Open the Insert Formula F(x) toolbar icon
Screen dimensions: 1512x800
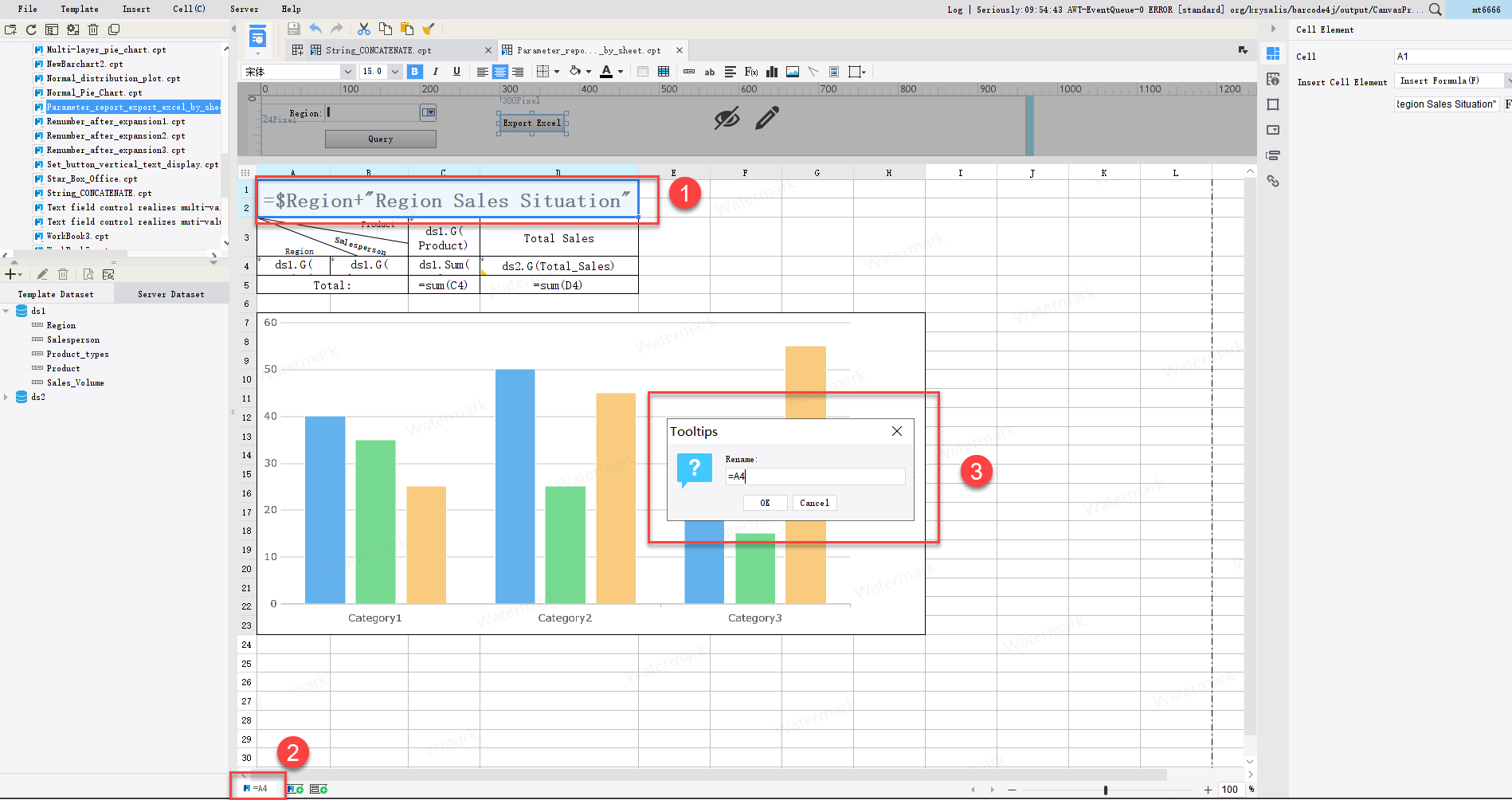750,71
